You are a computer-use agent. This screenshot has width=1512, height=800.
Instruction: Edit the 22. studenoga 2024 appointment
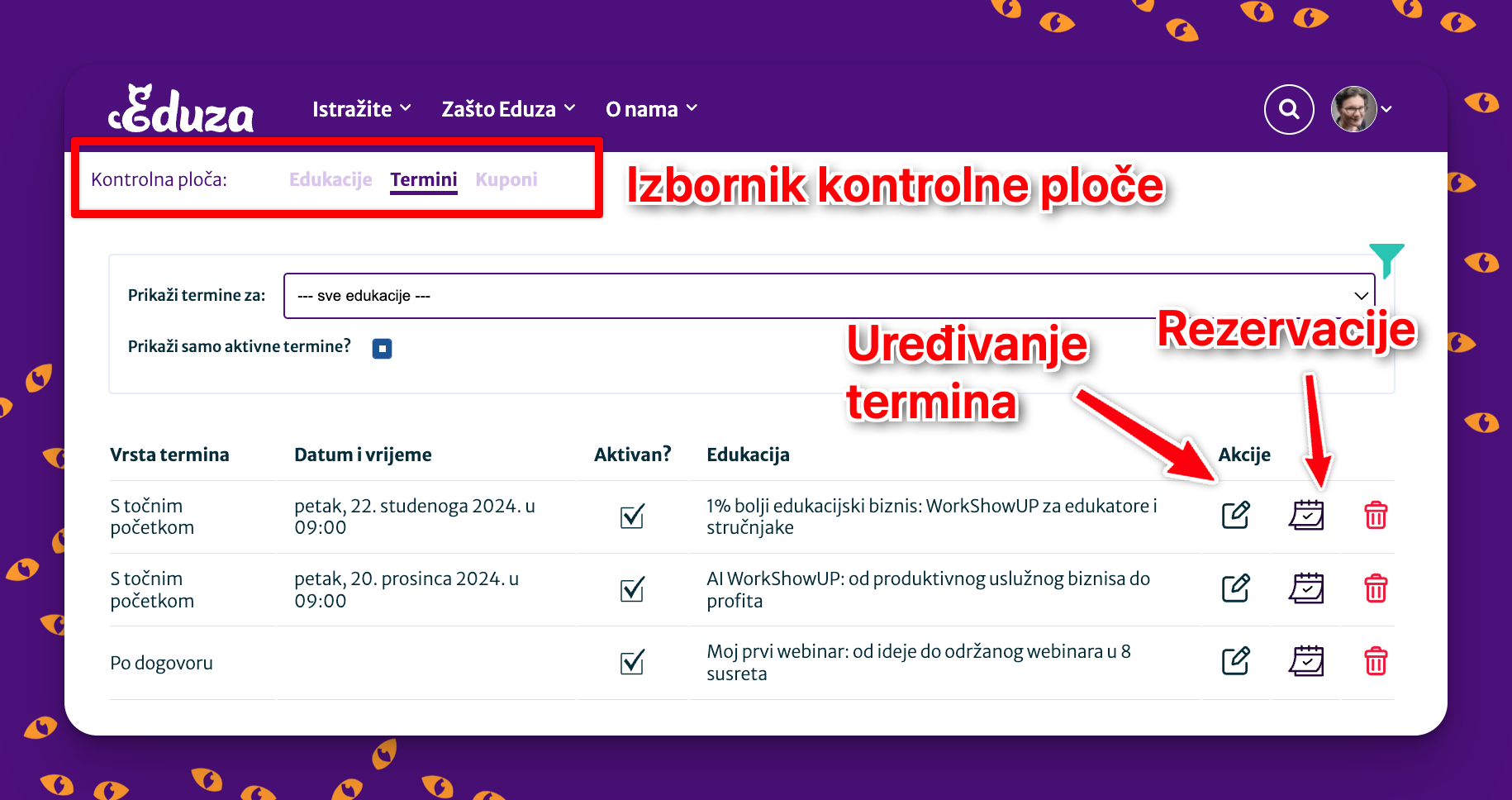[1235, 515]
